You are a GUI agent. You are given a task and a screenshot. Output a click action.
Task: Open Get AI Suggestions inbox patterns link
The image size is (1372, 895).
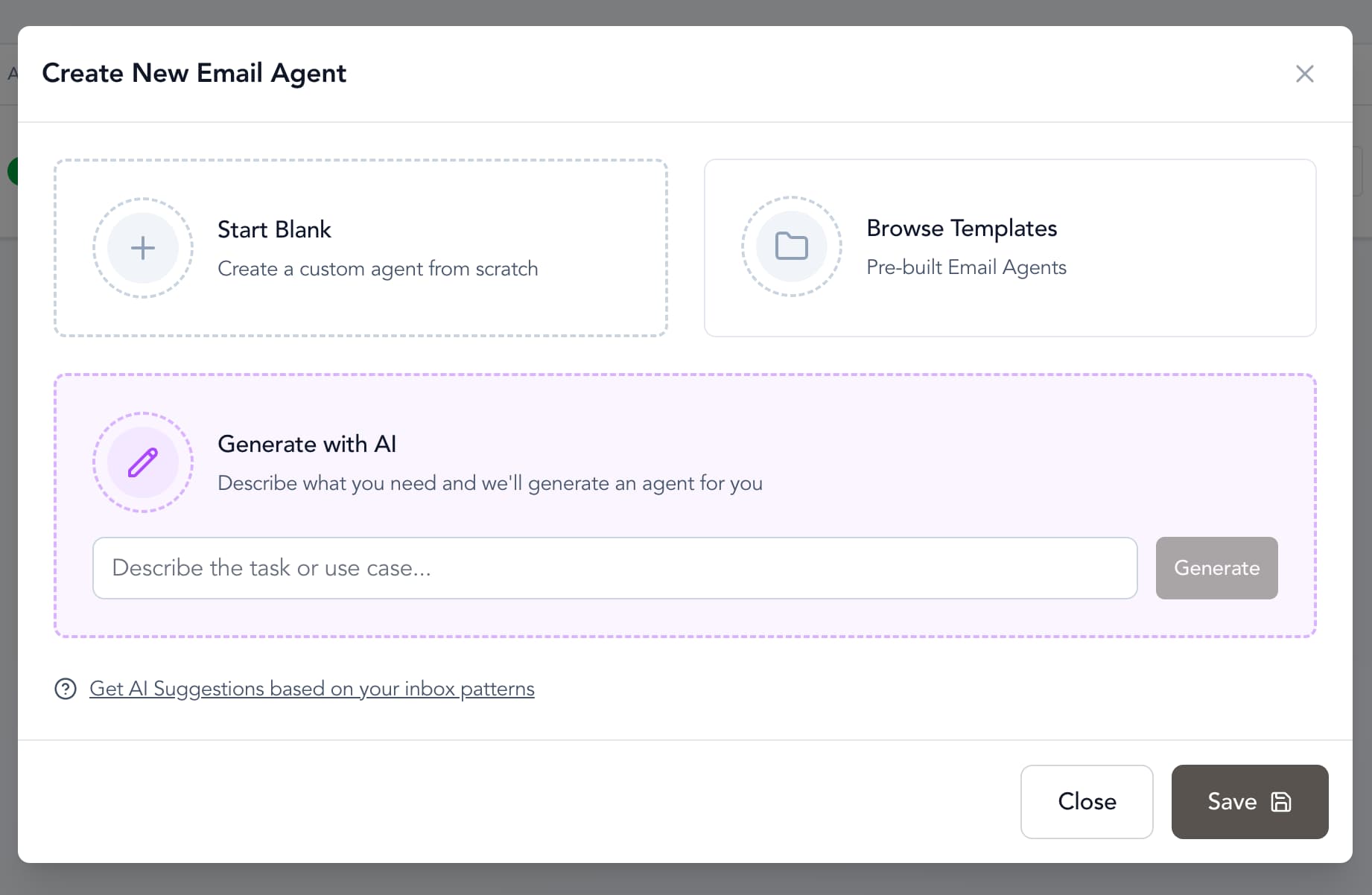click(x=311, y=689)
